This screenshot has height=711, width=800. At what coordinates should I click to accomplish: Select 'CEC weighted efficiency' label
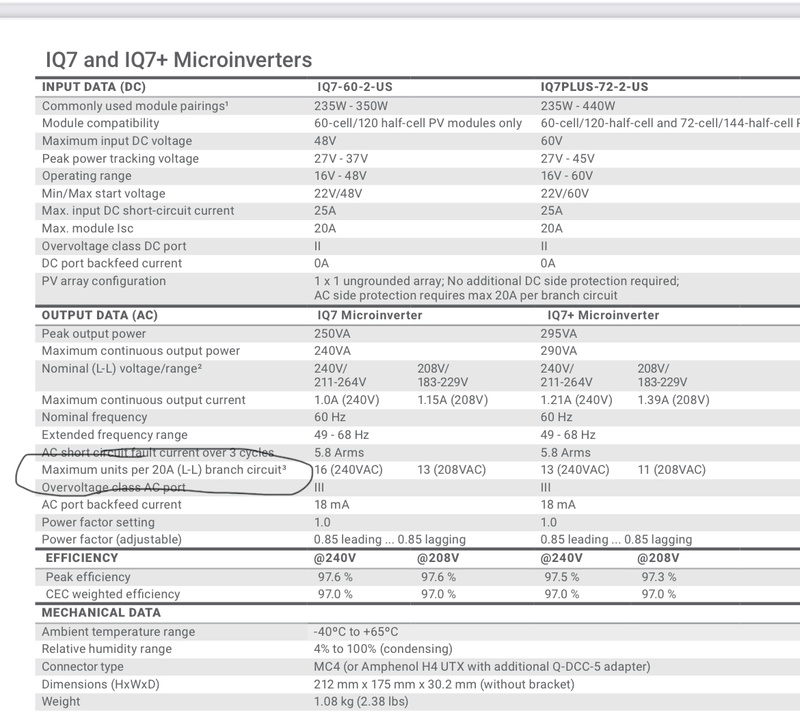113,594
